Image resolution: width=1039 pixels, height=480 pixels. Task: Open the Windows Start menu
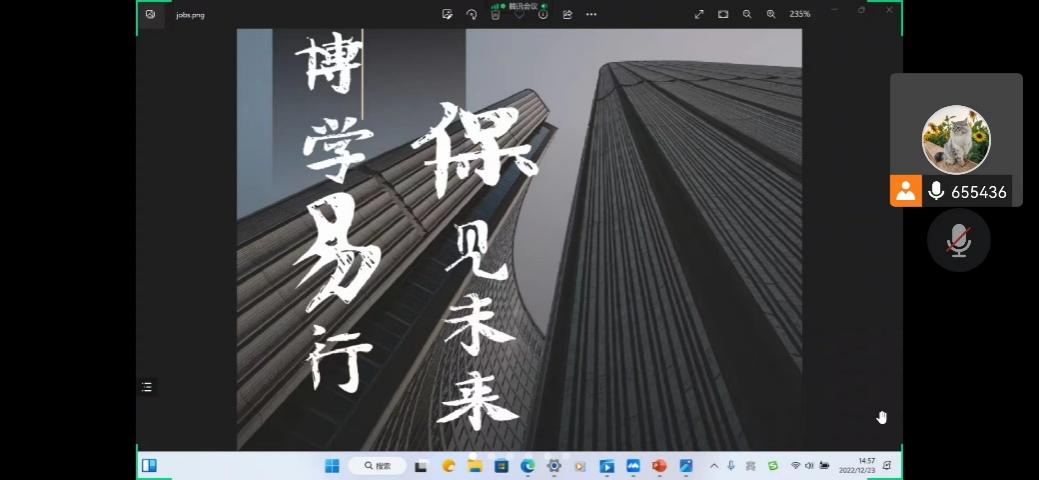point(332,466)
